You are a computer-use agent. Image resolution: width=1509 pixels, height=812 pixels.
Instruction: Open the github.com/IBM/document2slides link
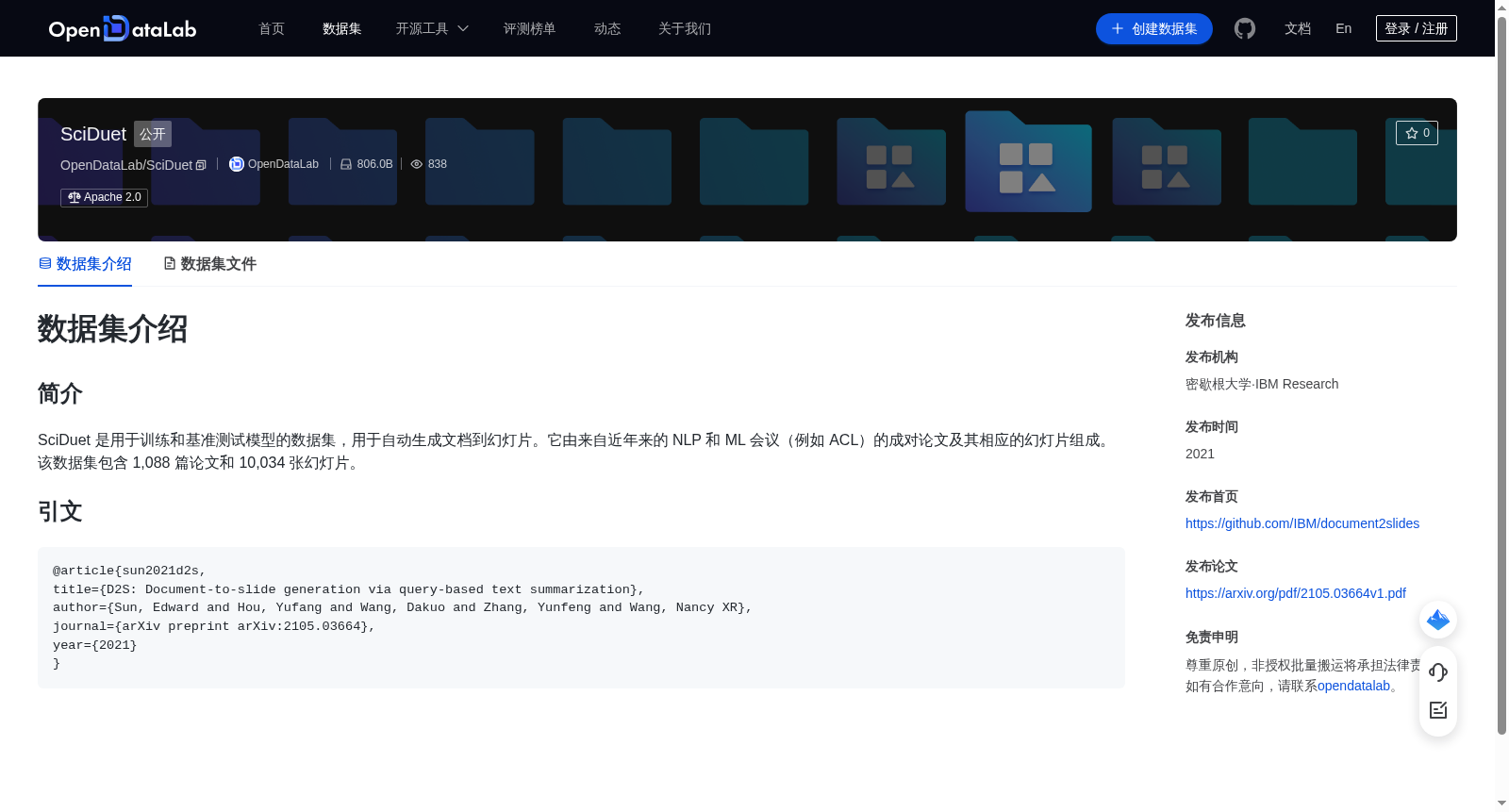point(1302,523)
